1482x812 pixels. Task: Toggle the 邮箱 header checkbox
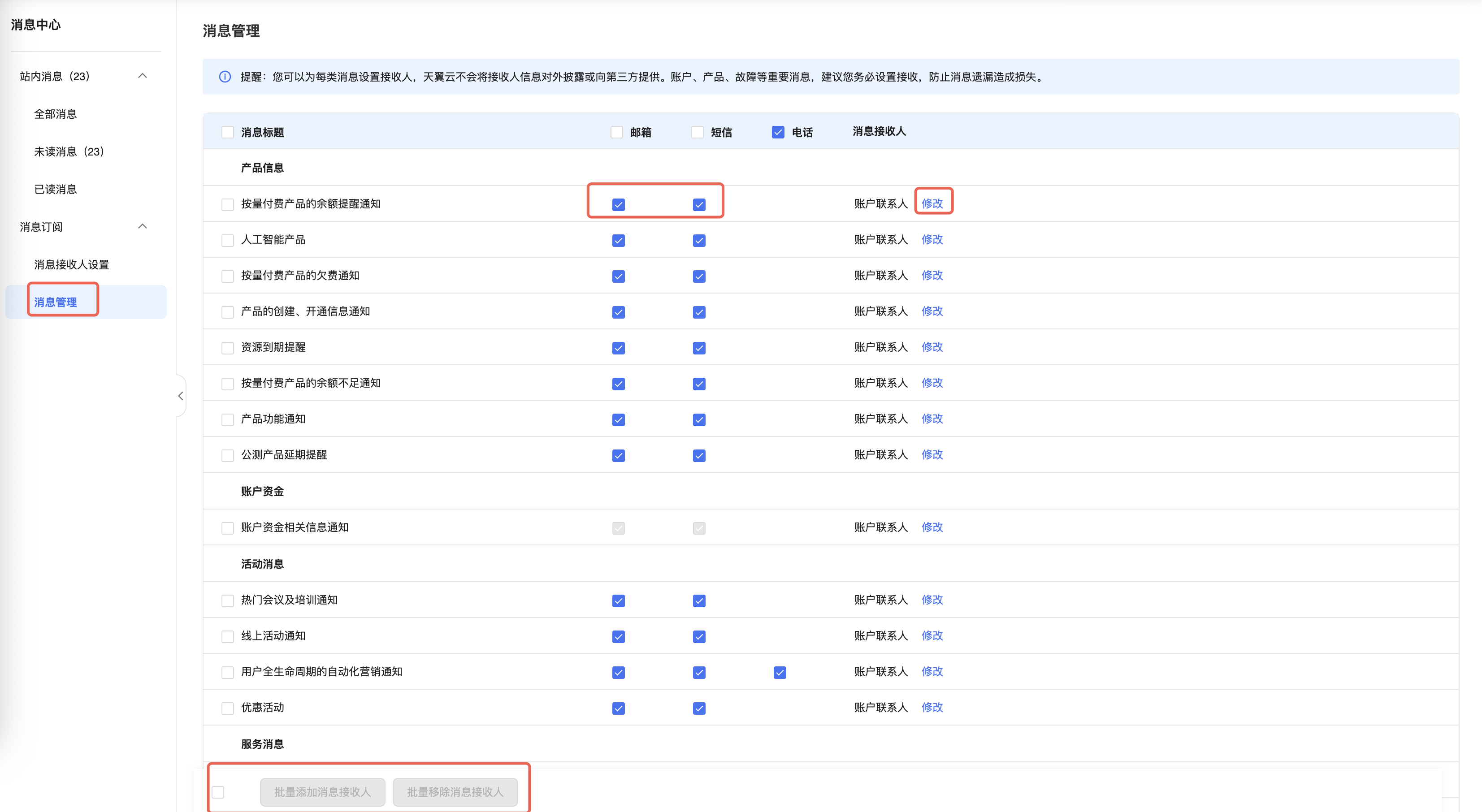point(617,132)
